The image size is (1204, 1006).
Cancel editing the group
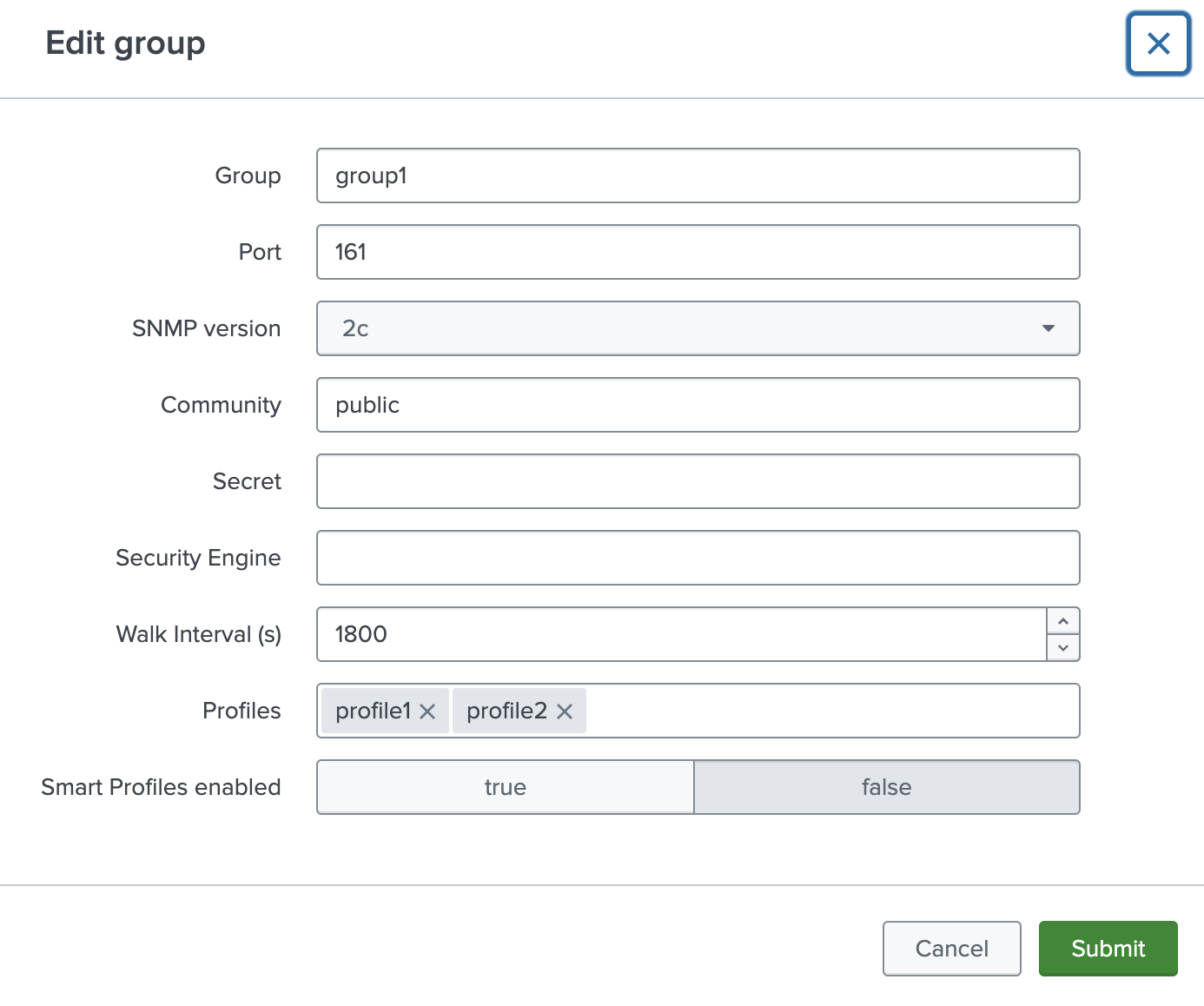(951, 949)
